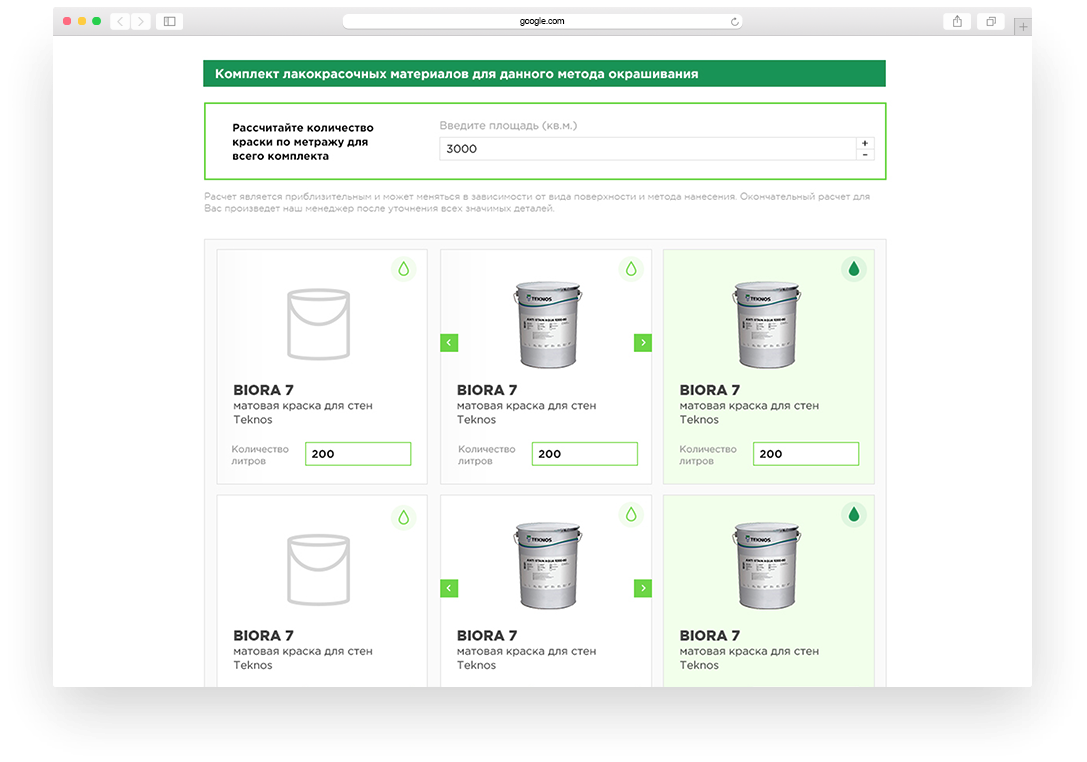The width and height of the screenshot is (1087, 762).
Task: Open BIORA 7 title on the bottom-row middle card
Action: pyautogui.click(x=487, y=636)
